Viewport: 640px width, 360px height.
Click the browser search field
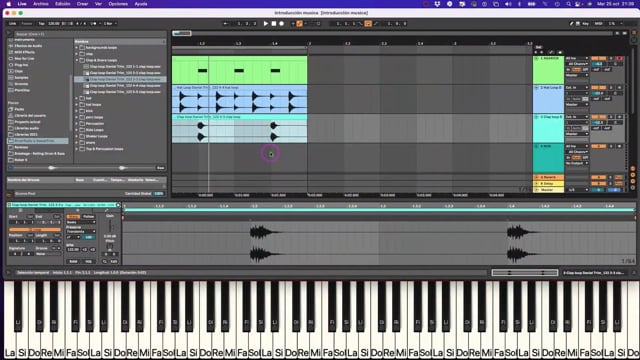coord(90,34)
